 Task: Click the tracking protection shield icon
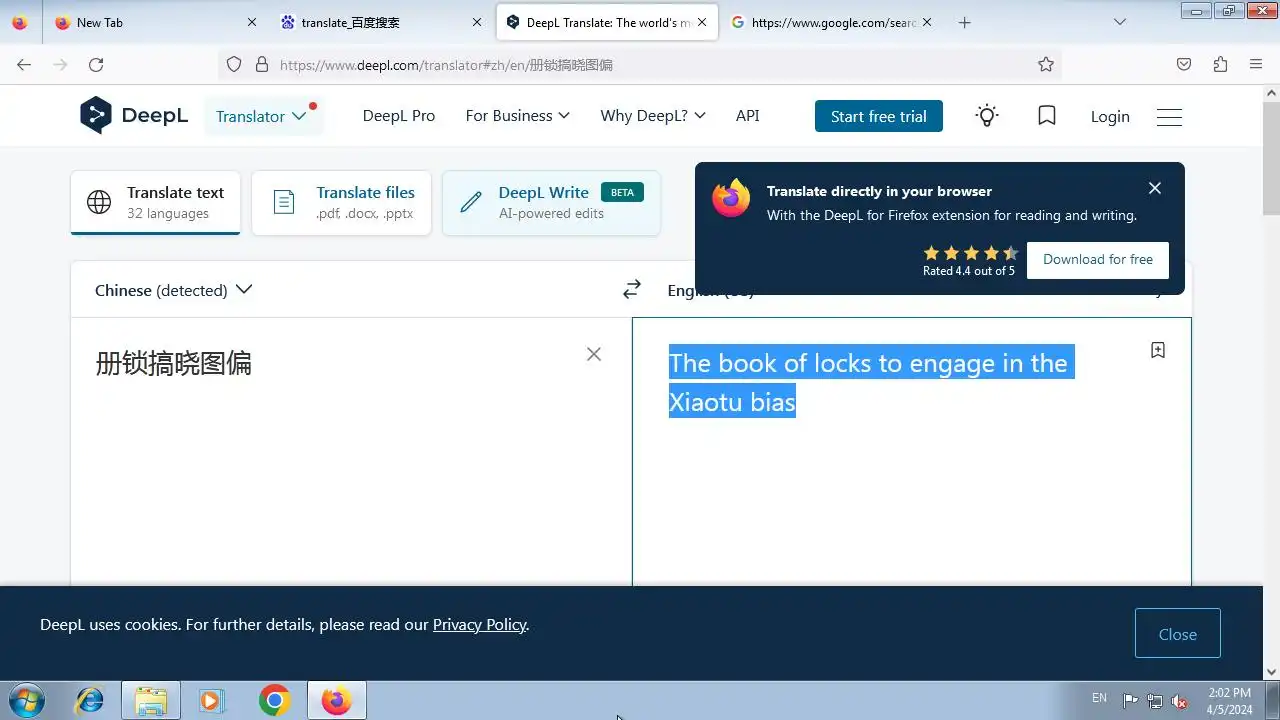pyautogui.click(x=234, y=64)
